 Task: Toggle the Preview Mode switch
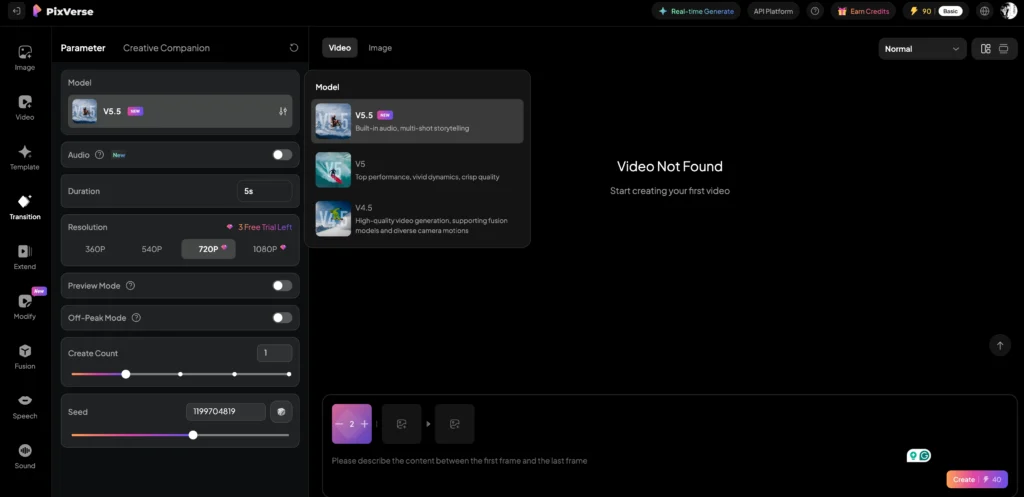point(282,285)
